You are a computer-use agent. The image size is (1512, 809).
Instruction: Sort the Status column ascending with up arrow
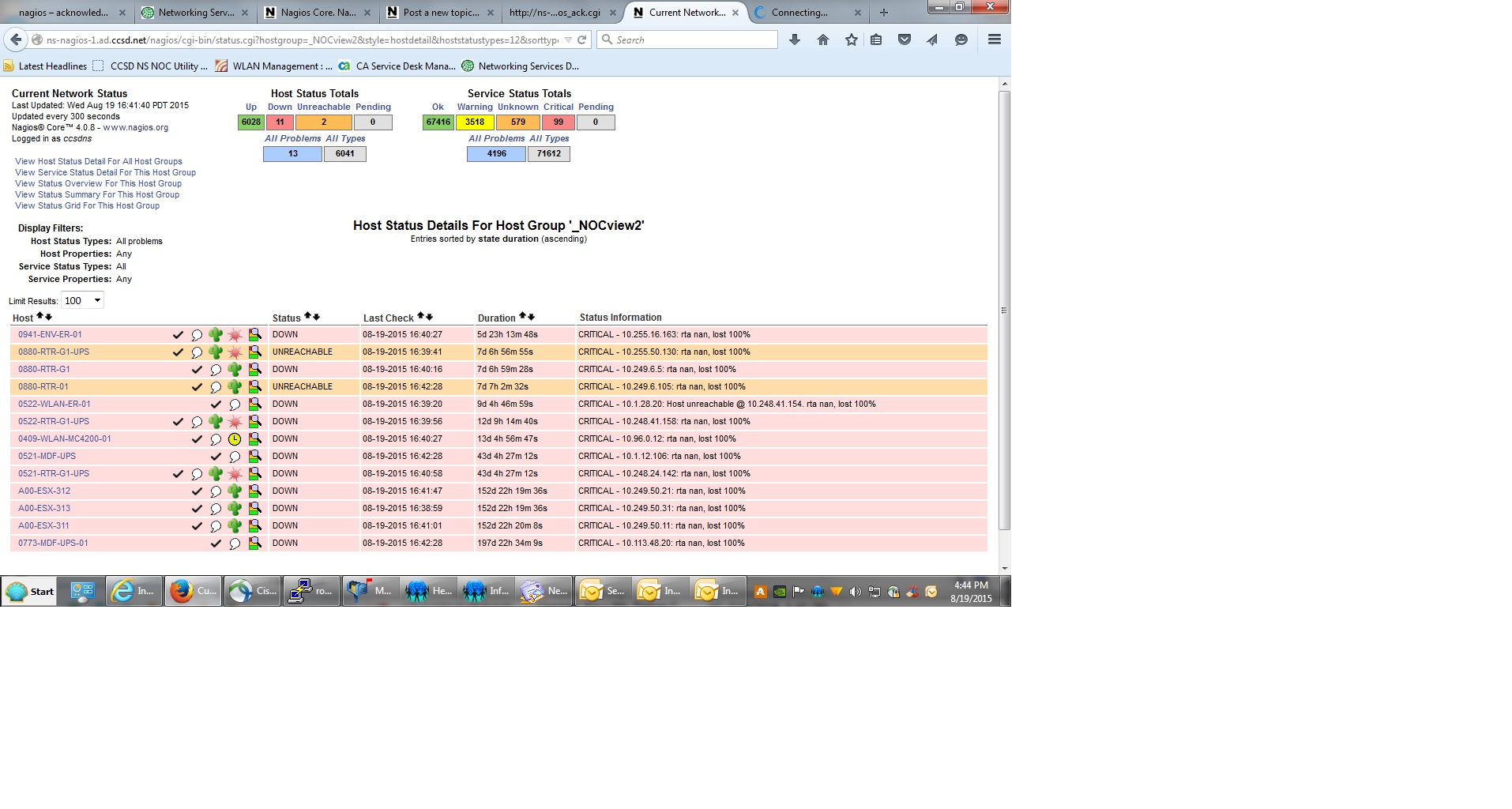click(307, 317)
